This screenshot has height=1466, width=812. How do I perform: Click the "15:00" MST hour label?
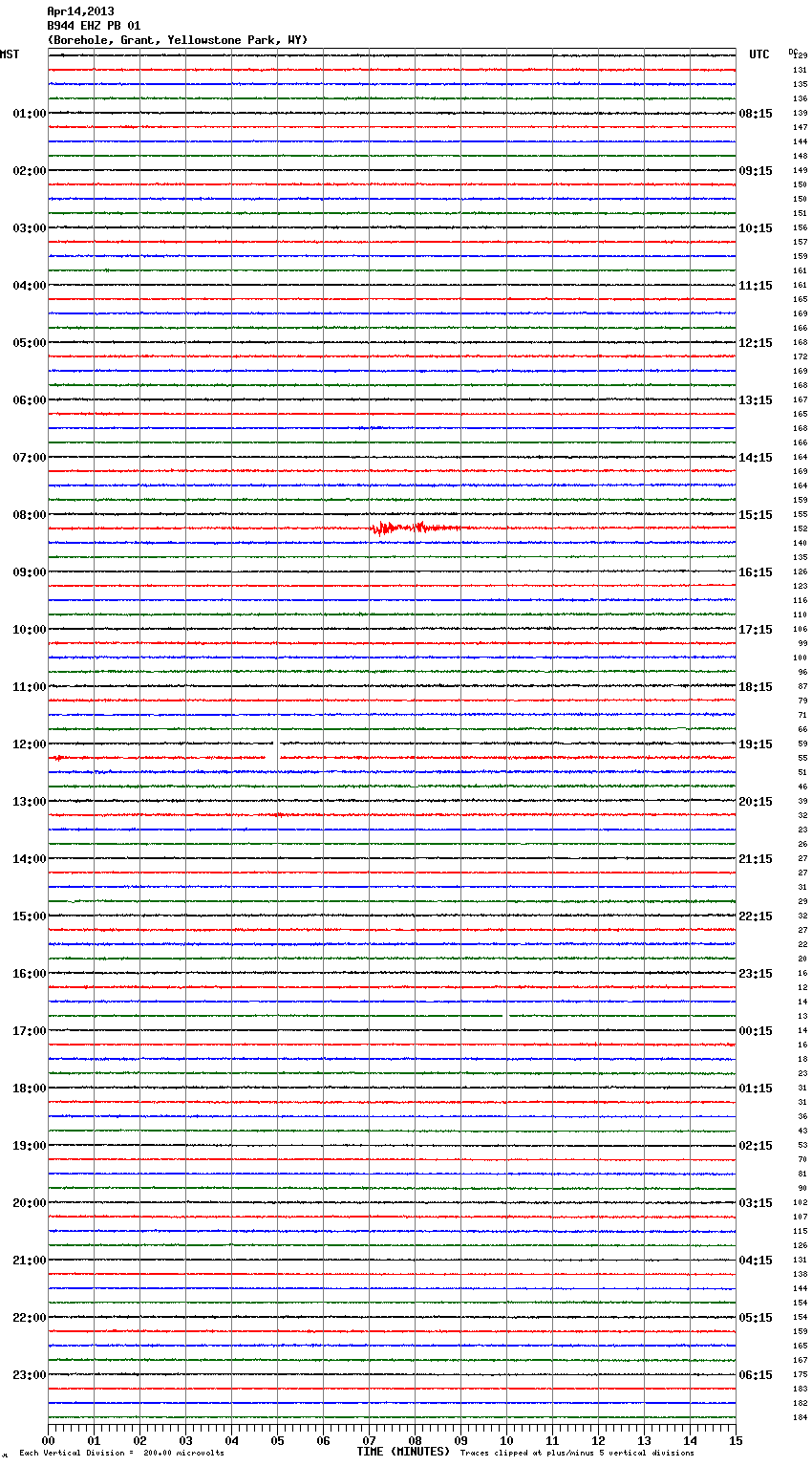pos(30,916)
